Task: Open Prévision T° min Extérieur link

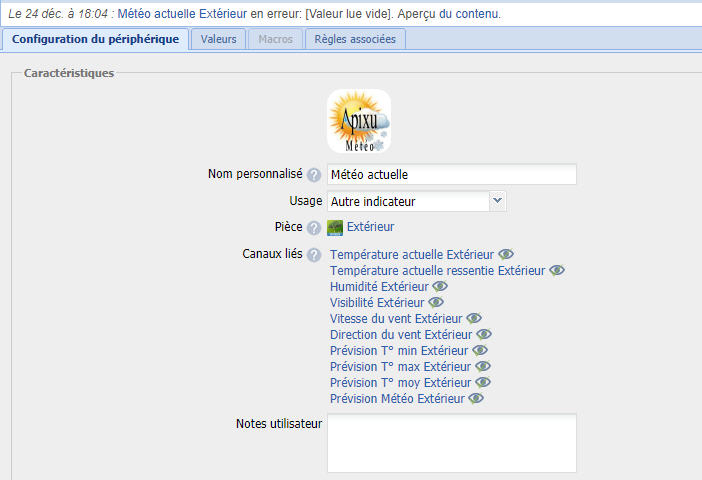Action: click(x=399, y=351)
